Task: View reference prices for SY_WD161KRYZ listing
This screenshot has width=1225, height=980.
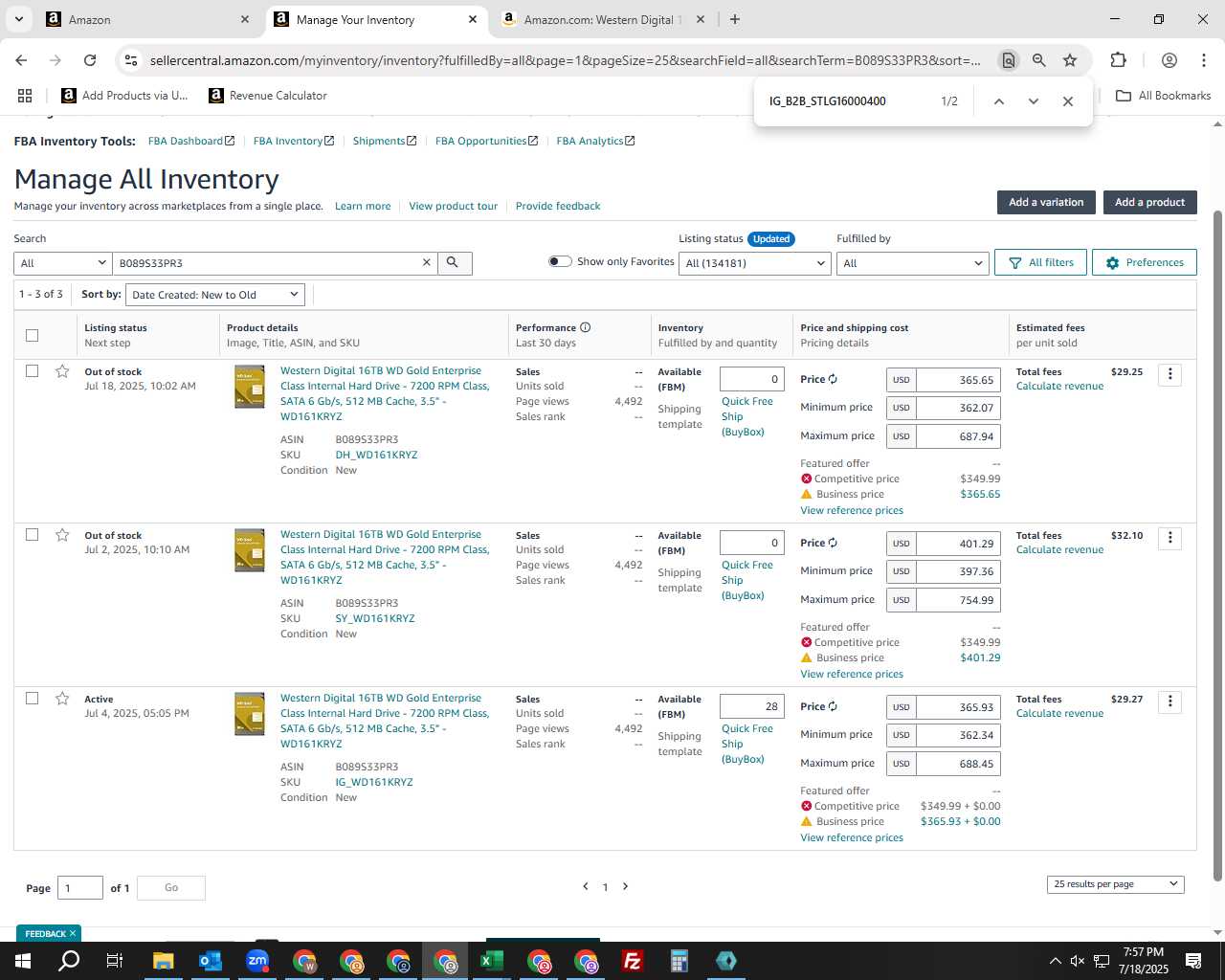Action: 852,674
